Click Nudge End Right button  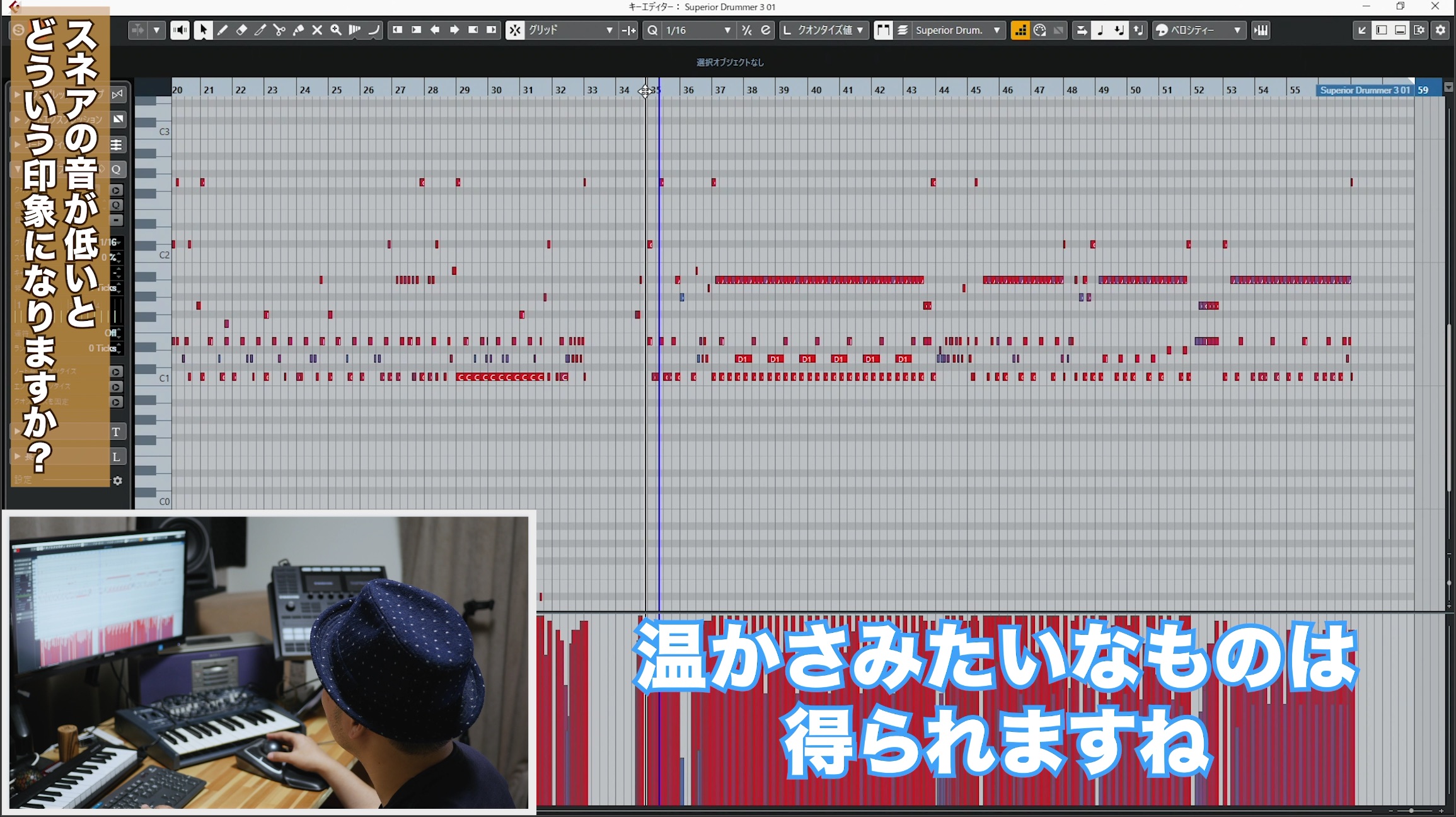click(492, 30)
